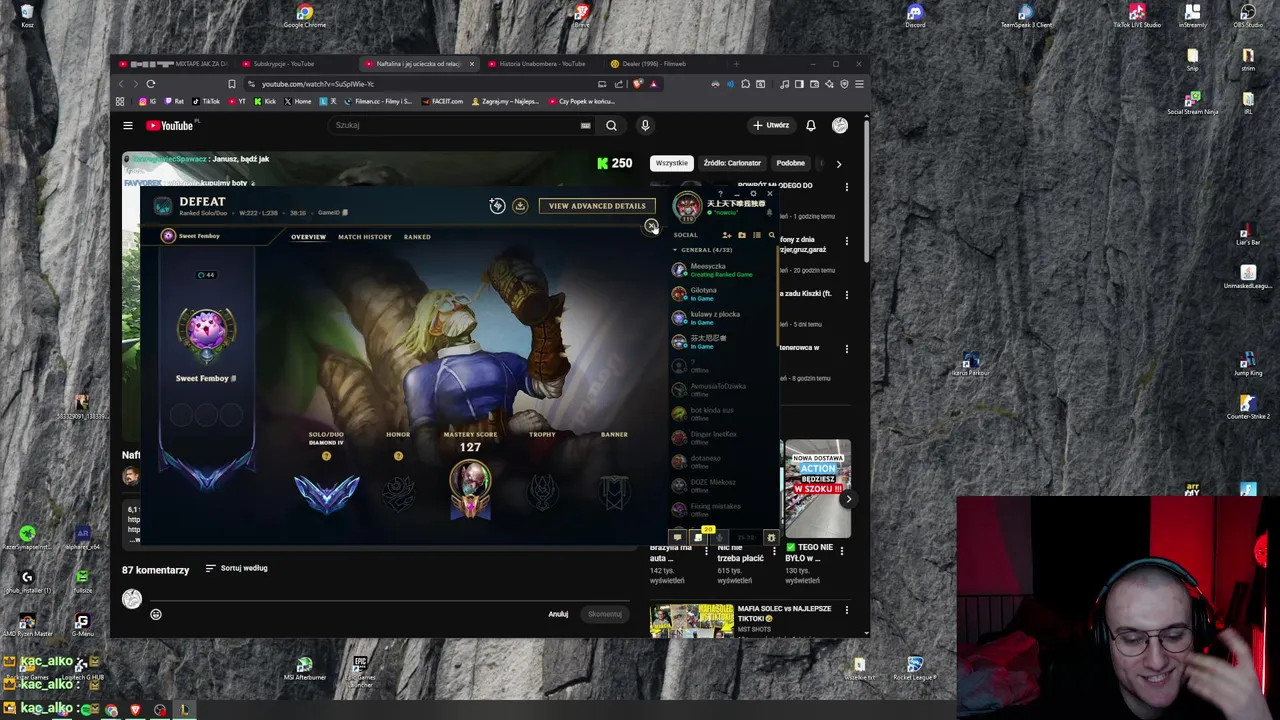Open the emoji picker in the comment box

[x=156, y=614]
